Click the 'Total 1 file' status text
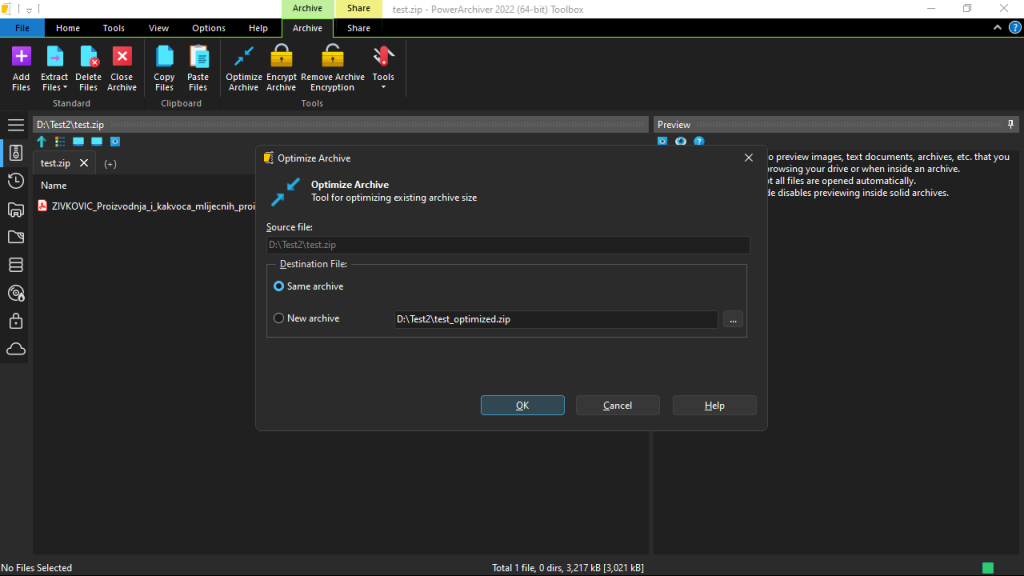Screen dimensions: 1024x576 (x=568, y=568)
